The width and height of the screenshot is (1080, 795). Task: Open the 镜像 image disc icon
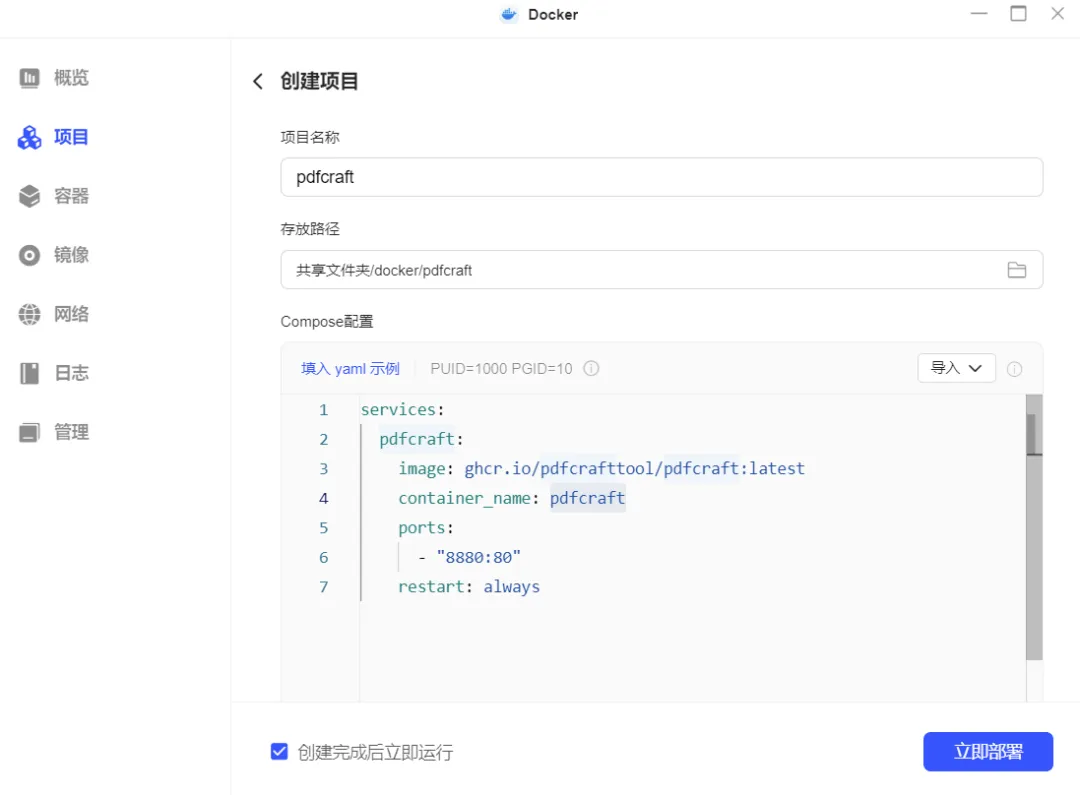29,256
